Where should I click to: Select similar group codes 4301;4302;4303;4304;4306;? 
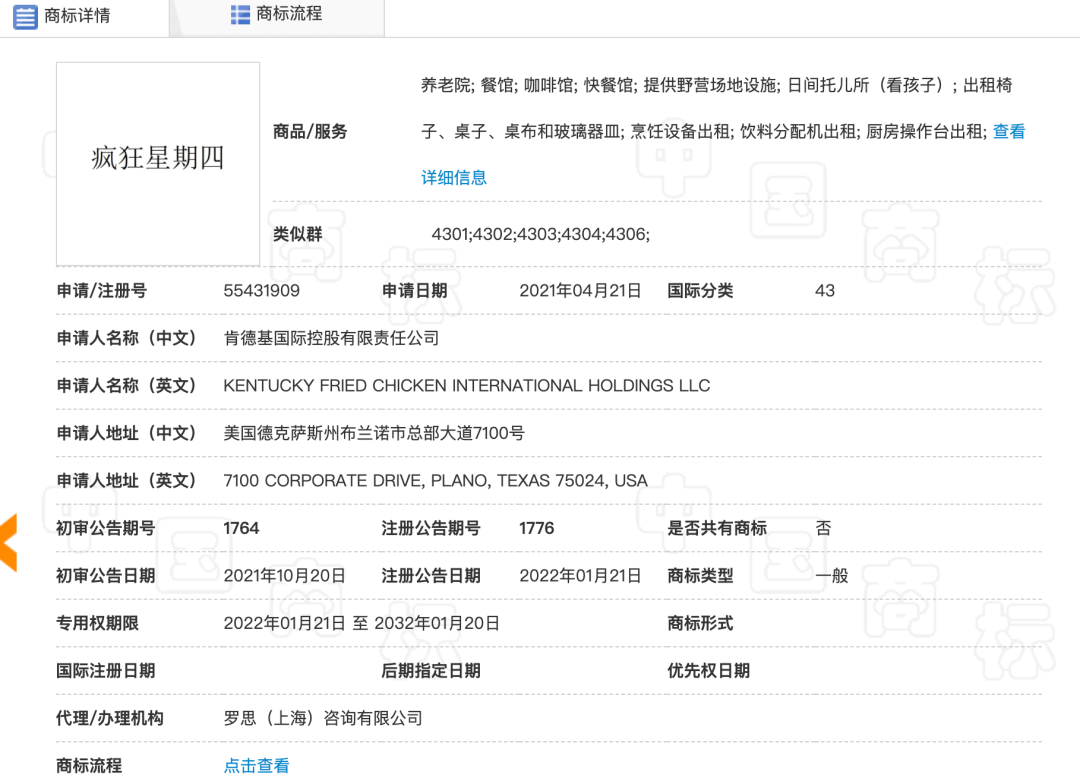click(541, 234)
